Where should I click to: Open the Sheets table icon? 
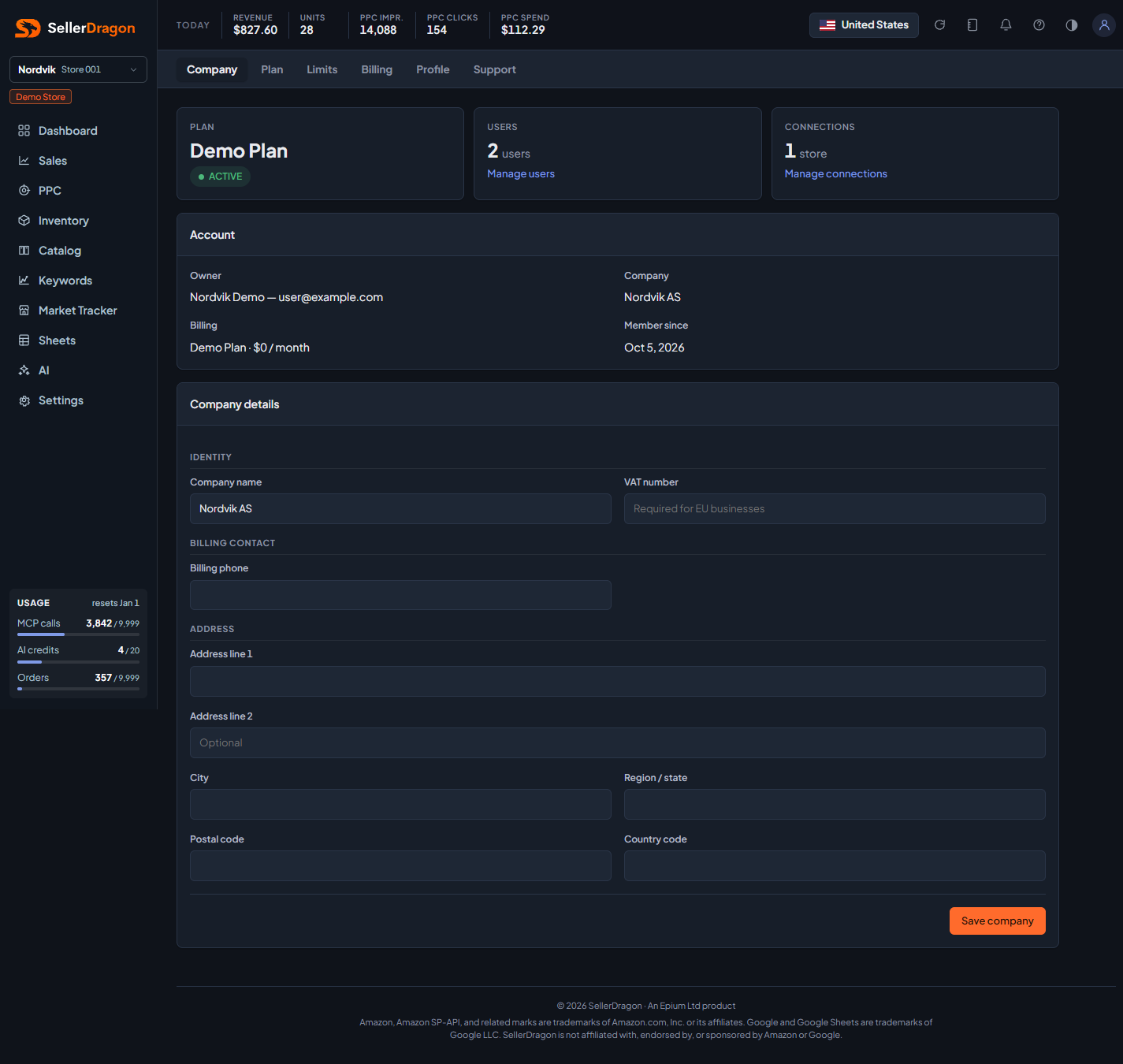[24, 340]
